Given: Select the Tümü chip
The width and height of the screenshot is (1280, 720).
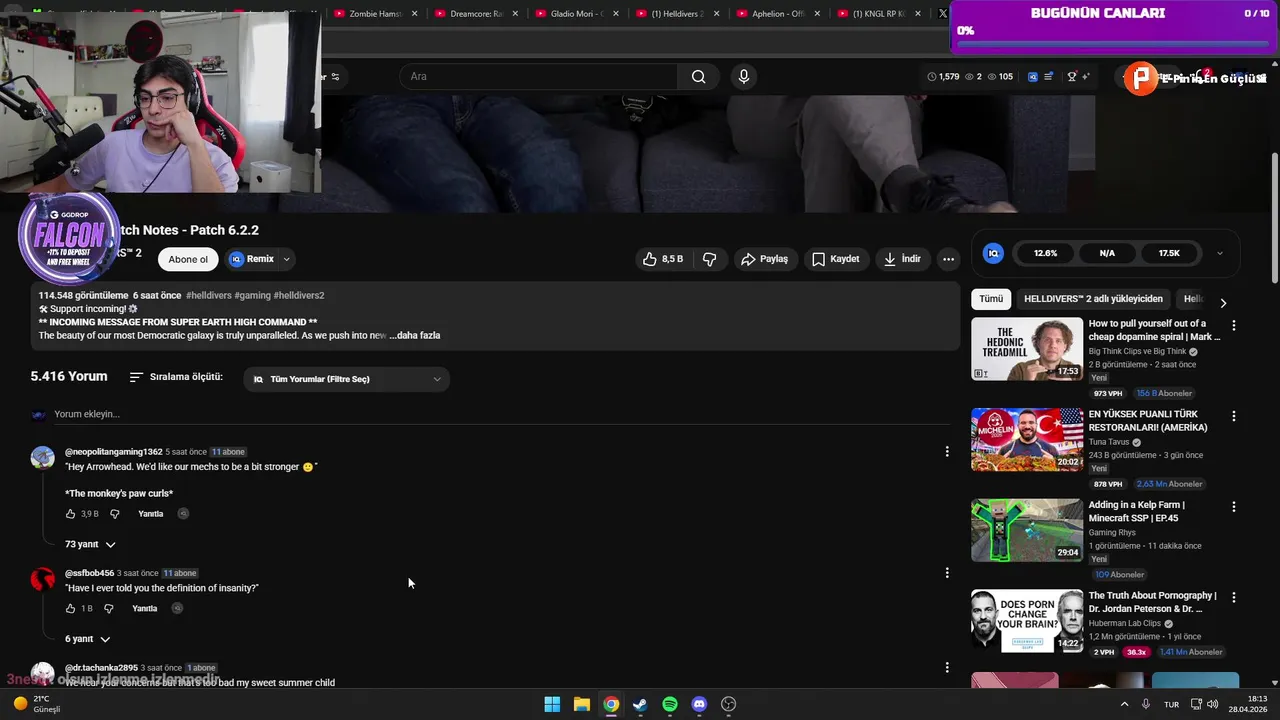Looking at the screenshot, I should [x=991, y=299].
